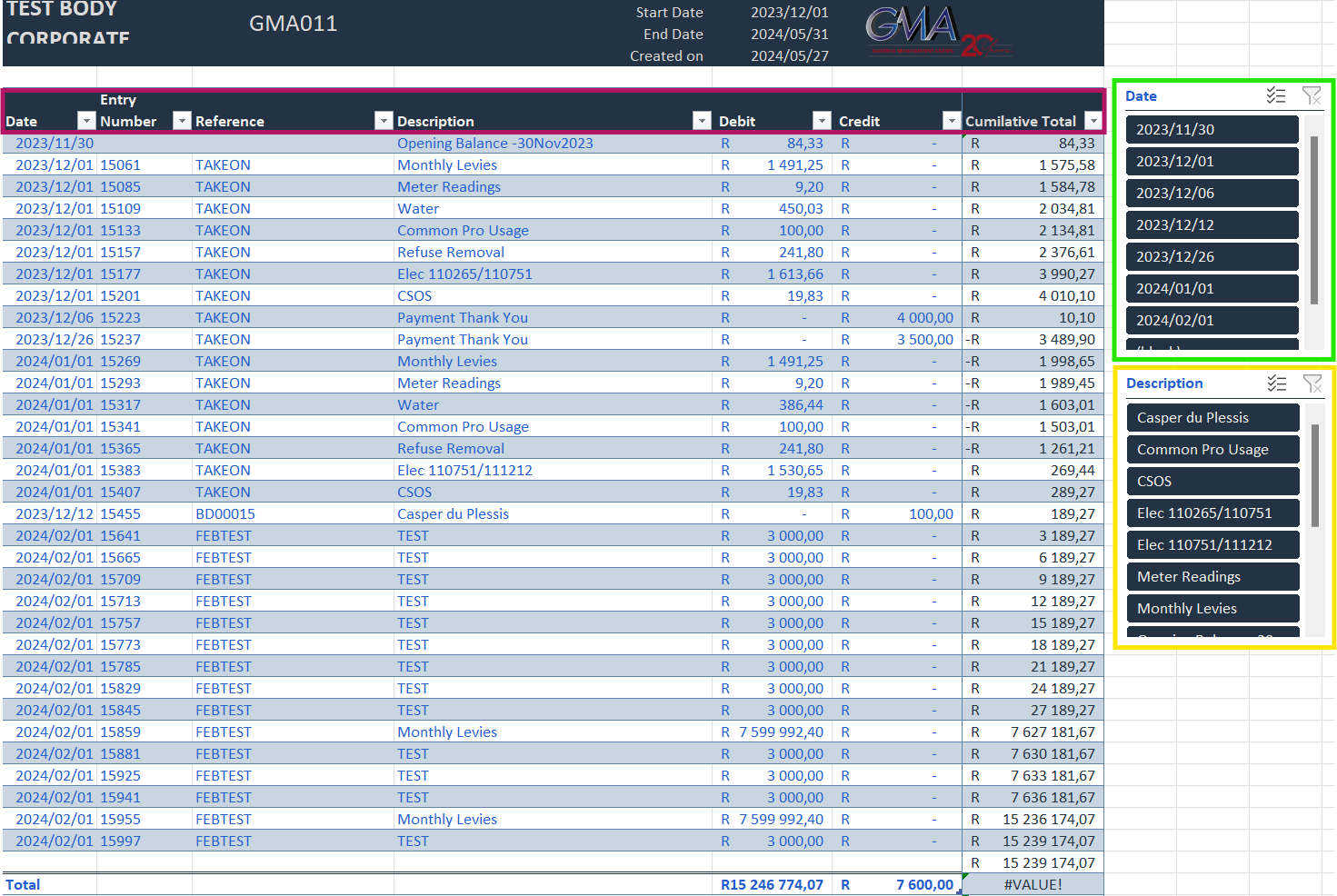Select Elec 110265/110751 description table cell
The height and width of the screenshot is (896, 1337).
tap(553, 274)
